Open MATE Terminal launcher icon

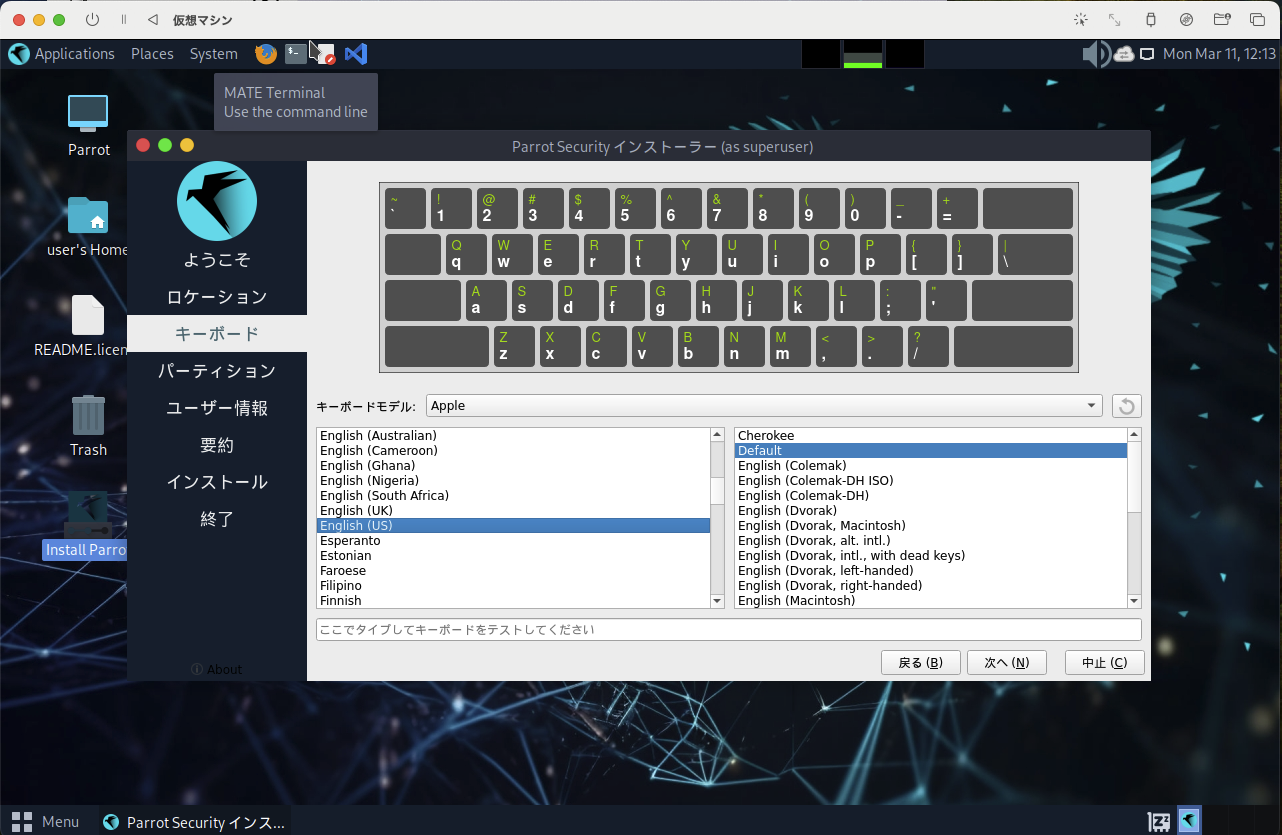(x=295, y=53)
